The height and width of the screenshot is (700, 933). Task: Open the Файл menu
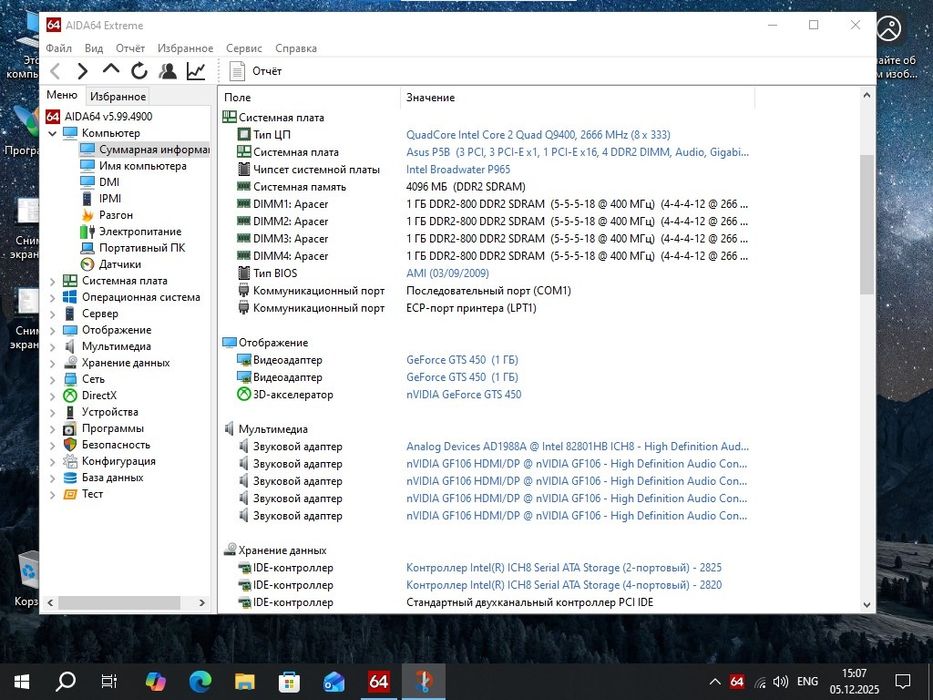pyautogui.click(x=58, y=48)
